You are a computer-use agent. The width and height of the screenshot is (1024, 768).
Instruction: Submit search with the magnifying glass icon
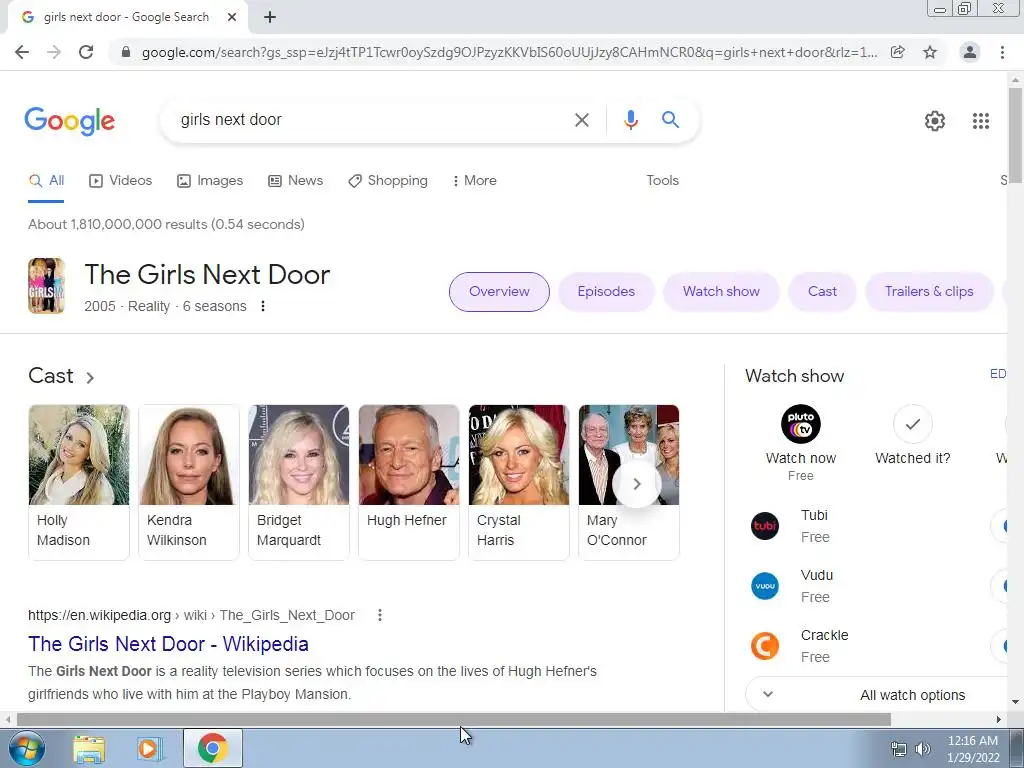point(670,120)
